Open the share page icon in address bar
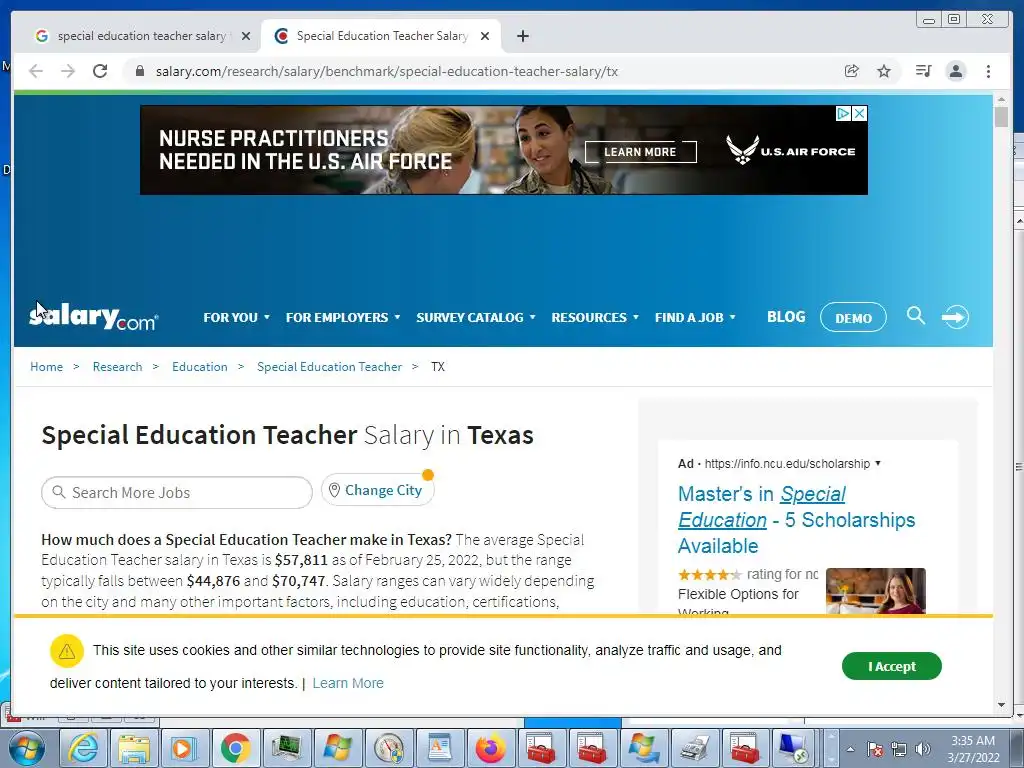Viewport: 1024px width, 768px height. (x=852, y=71)
